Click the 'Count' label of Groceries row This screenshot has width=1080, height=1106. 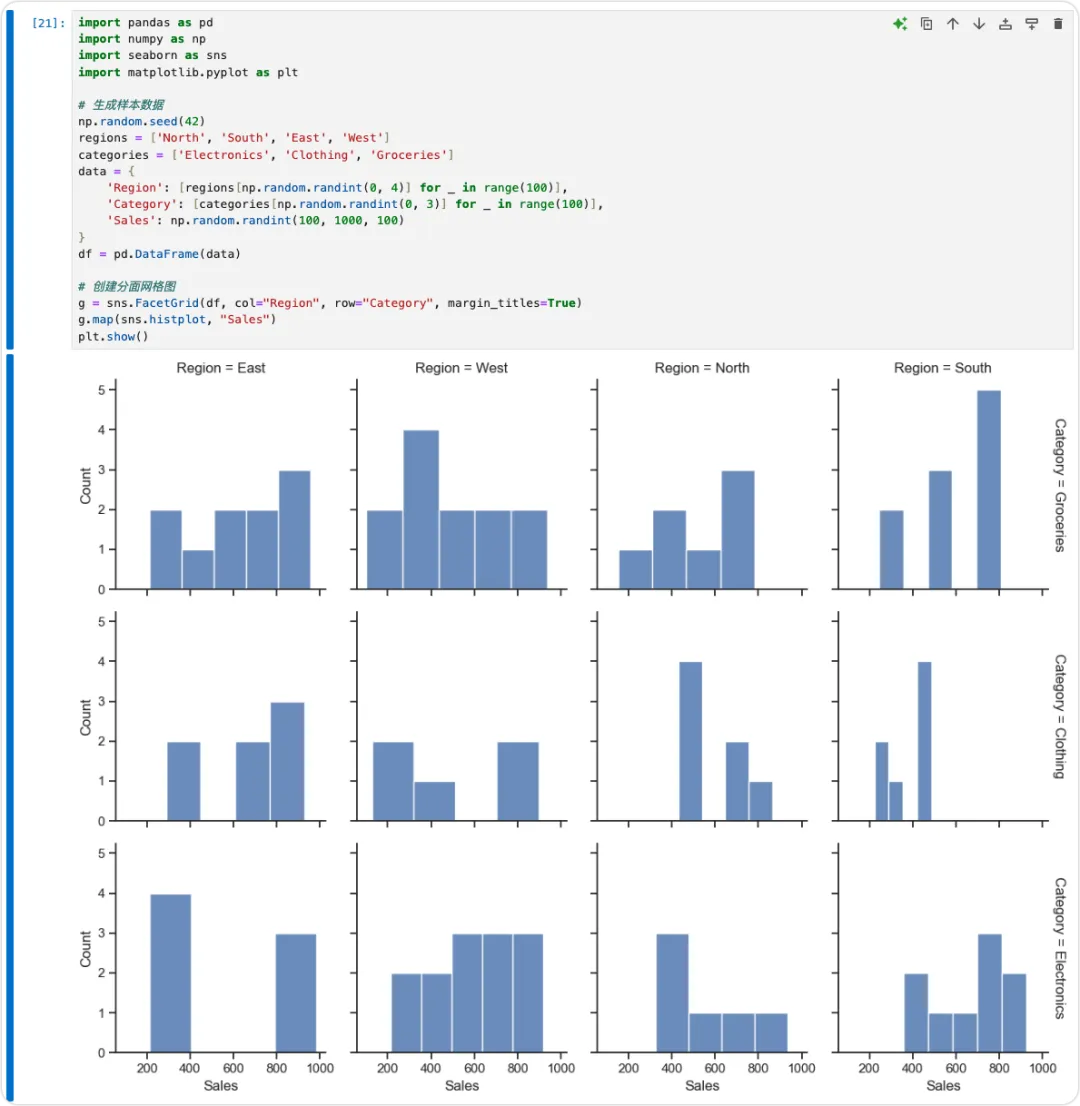point(85,485)
